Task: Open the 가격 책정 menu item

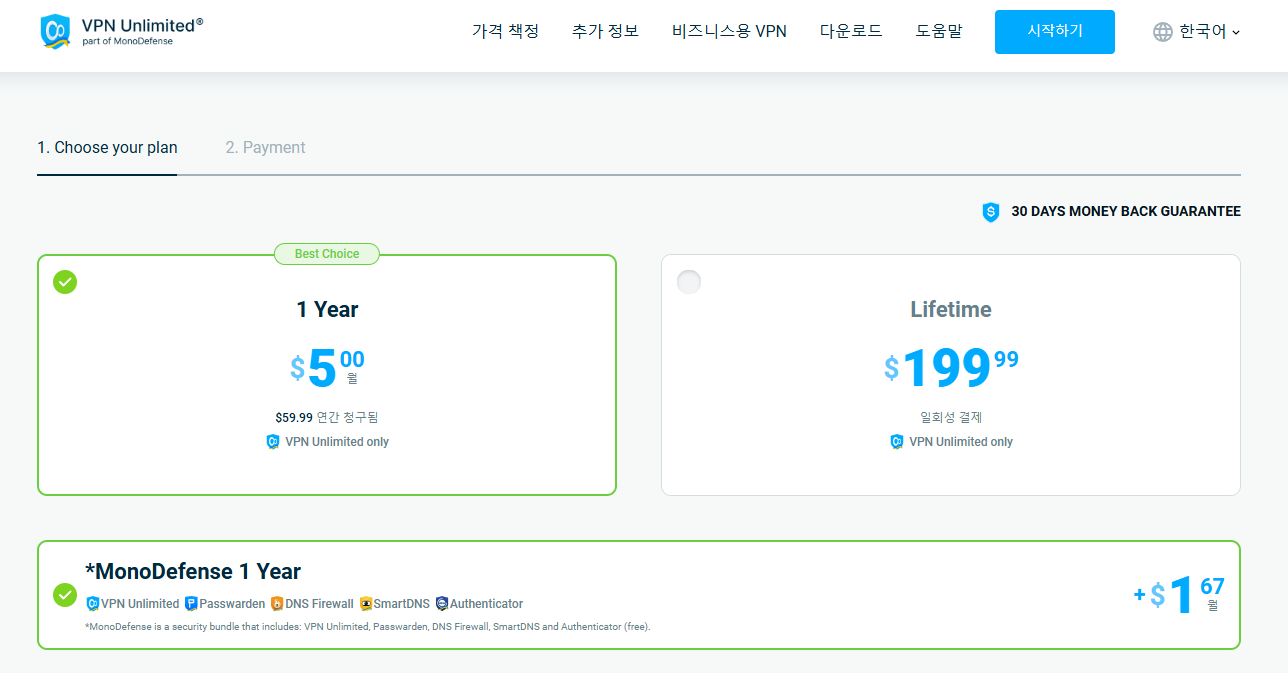Action: [505, 31]
